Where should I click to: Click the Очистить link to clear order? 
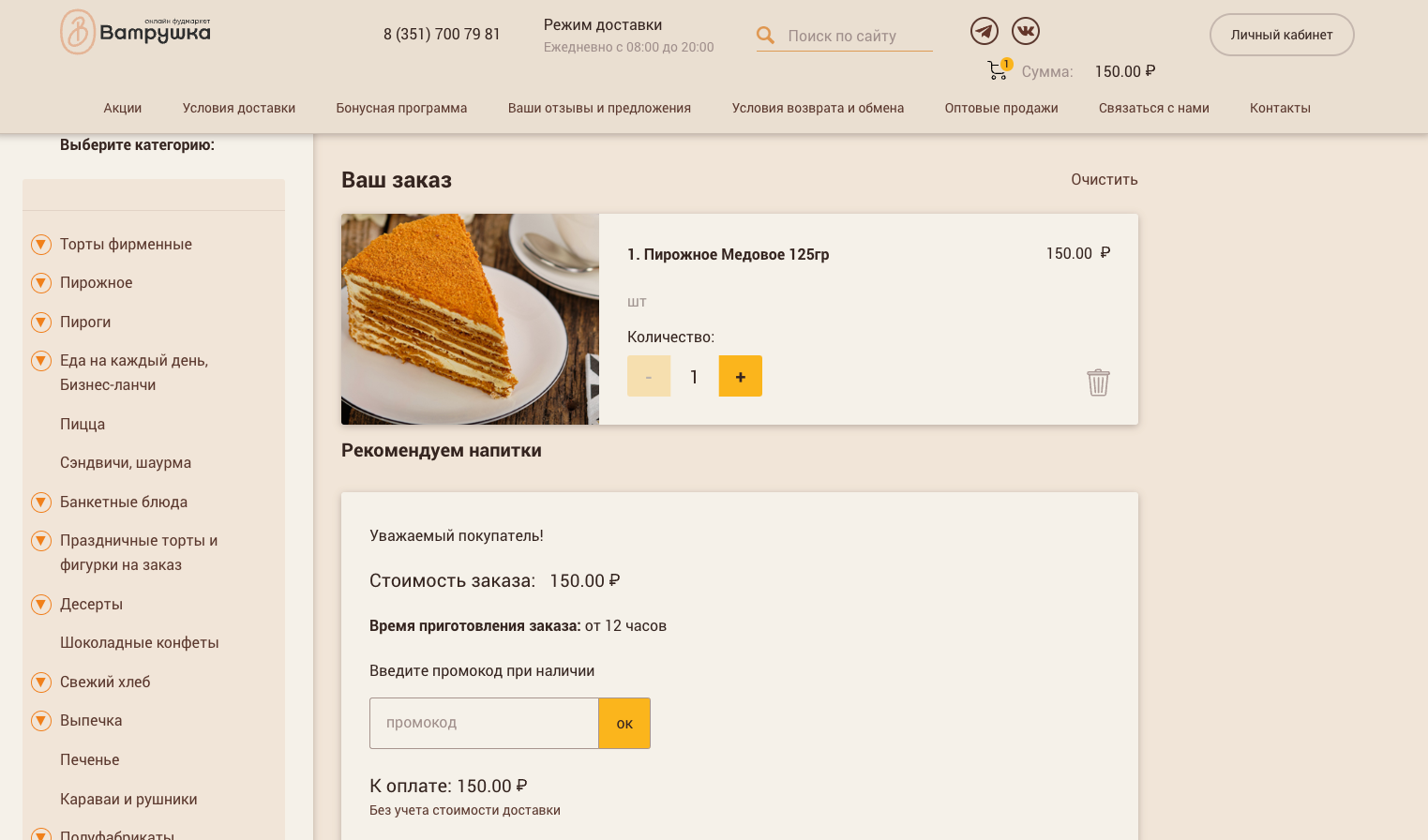[x=1104, y=179]
